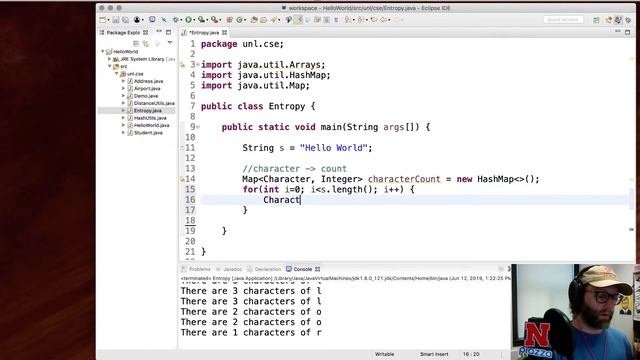640x360 pixels.
Task: Expand the JRE System Library node
Action: [109, 59]
